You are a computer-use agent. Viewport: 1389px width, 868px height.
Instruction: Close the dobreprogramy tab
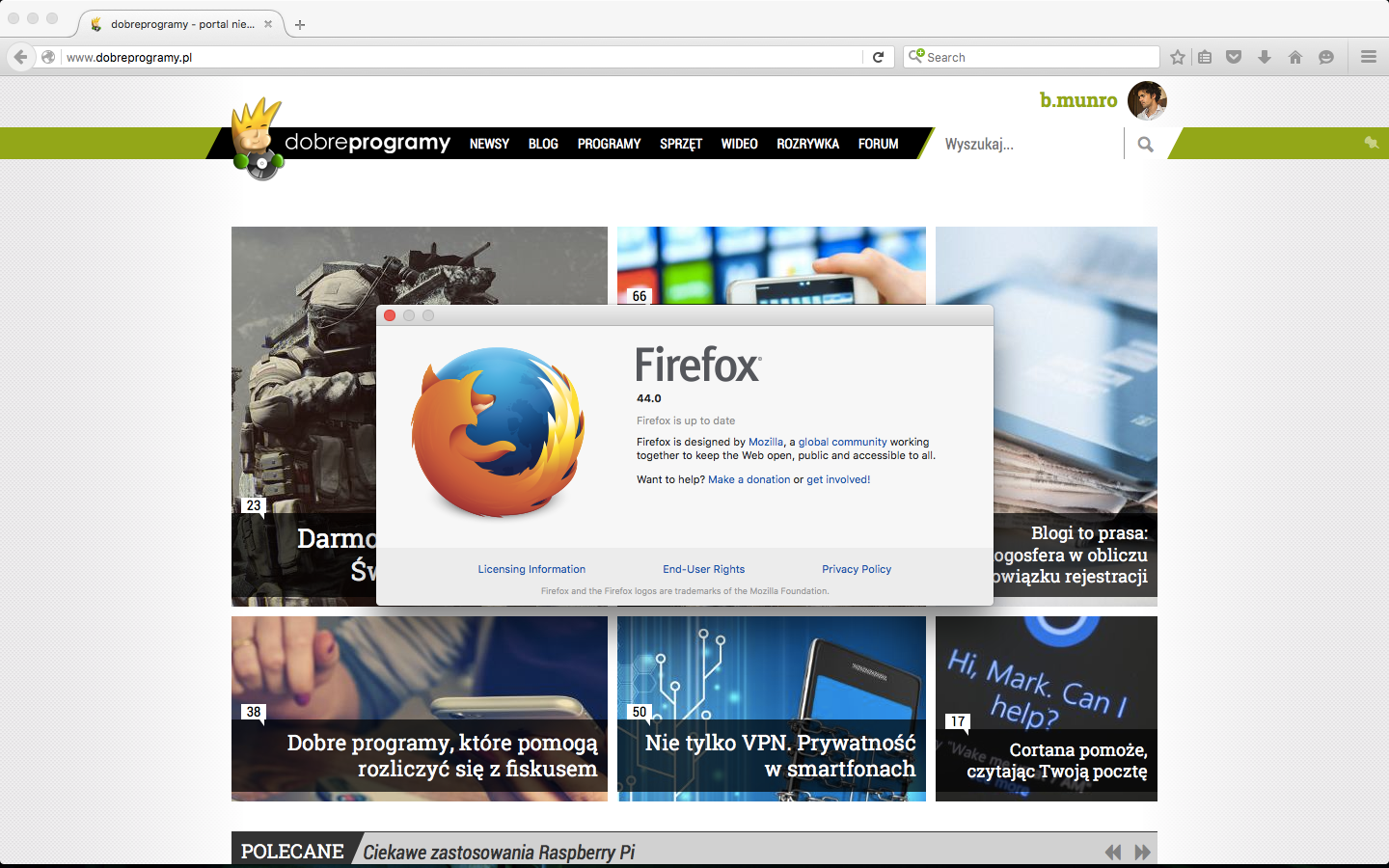pos(268,24)
